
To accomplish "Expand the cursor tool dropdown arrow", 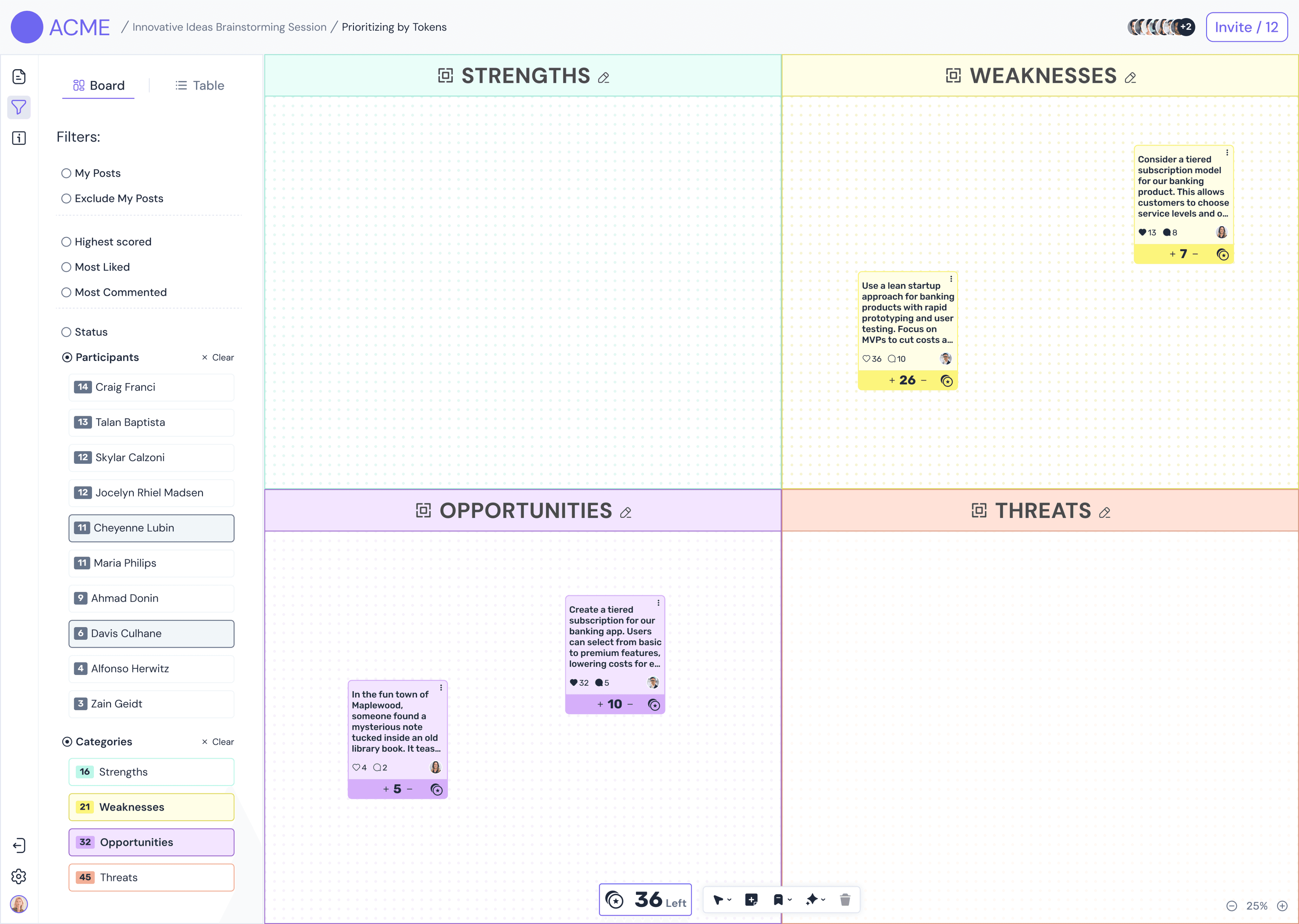I will click(730, 900).
